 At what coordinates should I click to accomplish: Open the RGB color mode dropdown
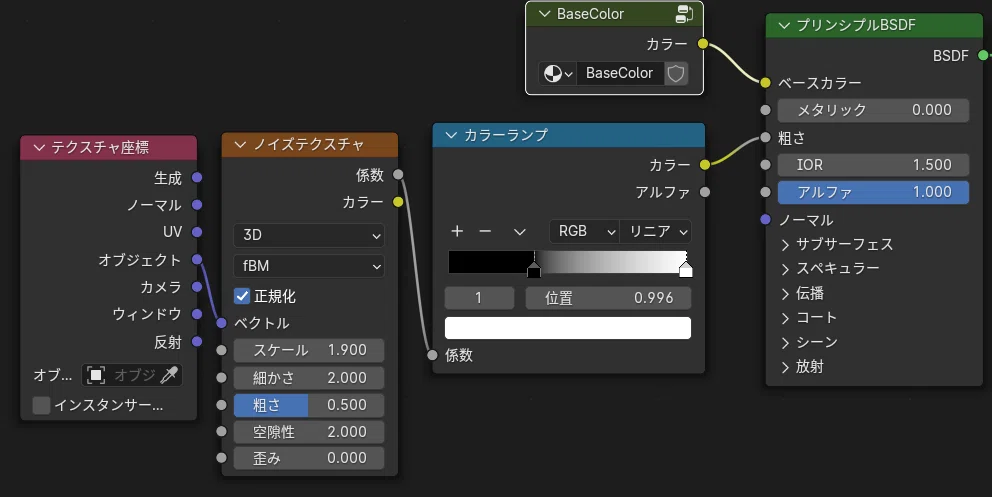(x=585, y=231)
